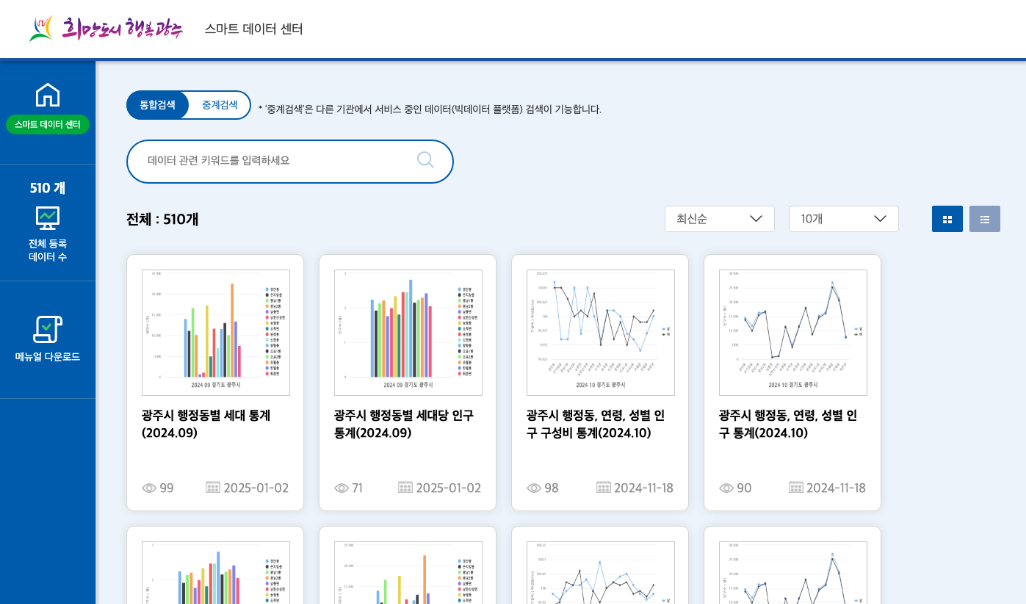Select the line chart thumbnail of 인구 구성비 통계 card
Screen dimensions: 1026x604
coord(599,330)
